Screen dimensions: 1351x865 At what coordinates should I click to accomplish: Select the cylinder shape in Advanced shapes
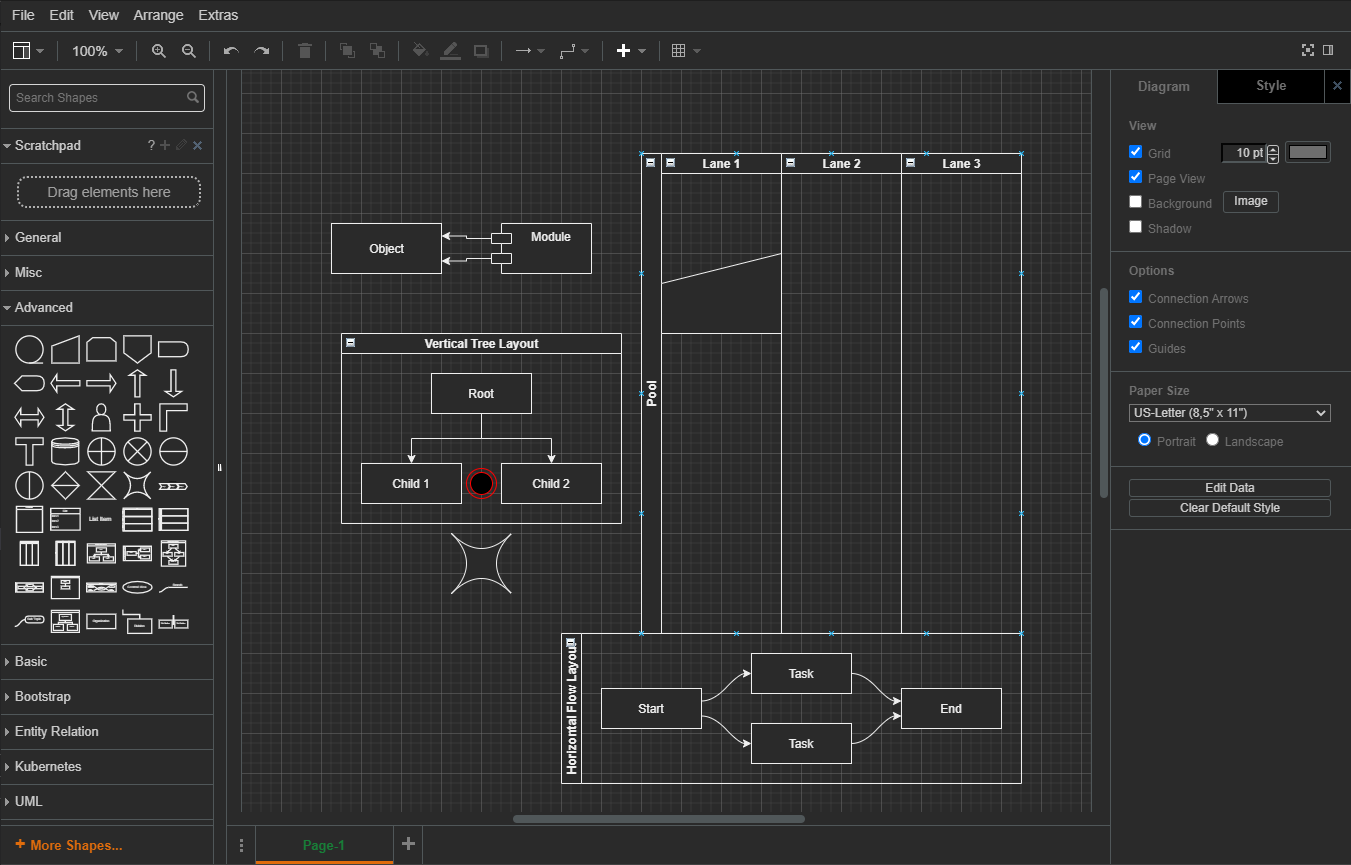point(65,451)
